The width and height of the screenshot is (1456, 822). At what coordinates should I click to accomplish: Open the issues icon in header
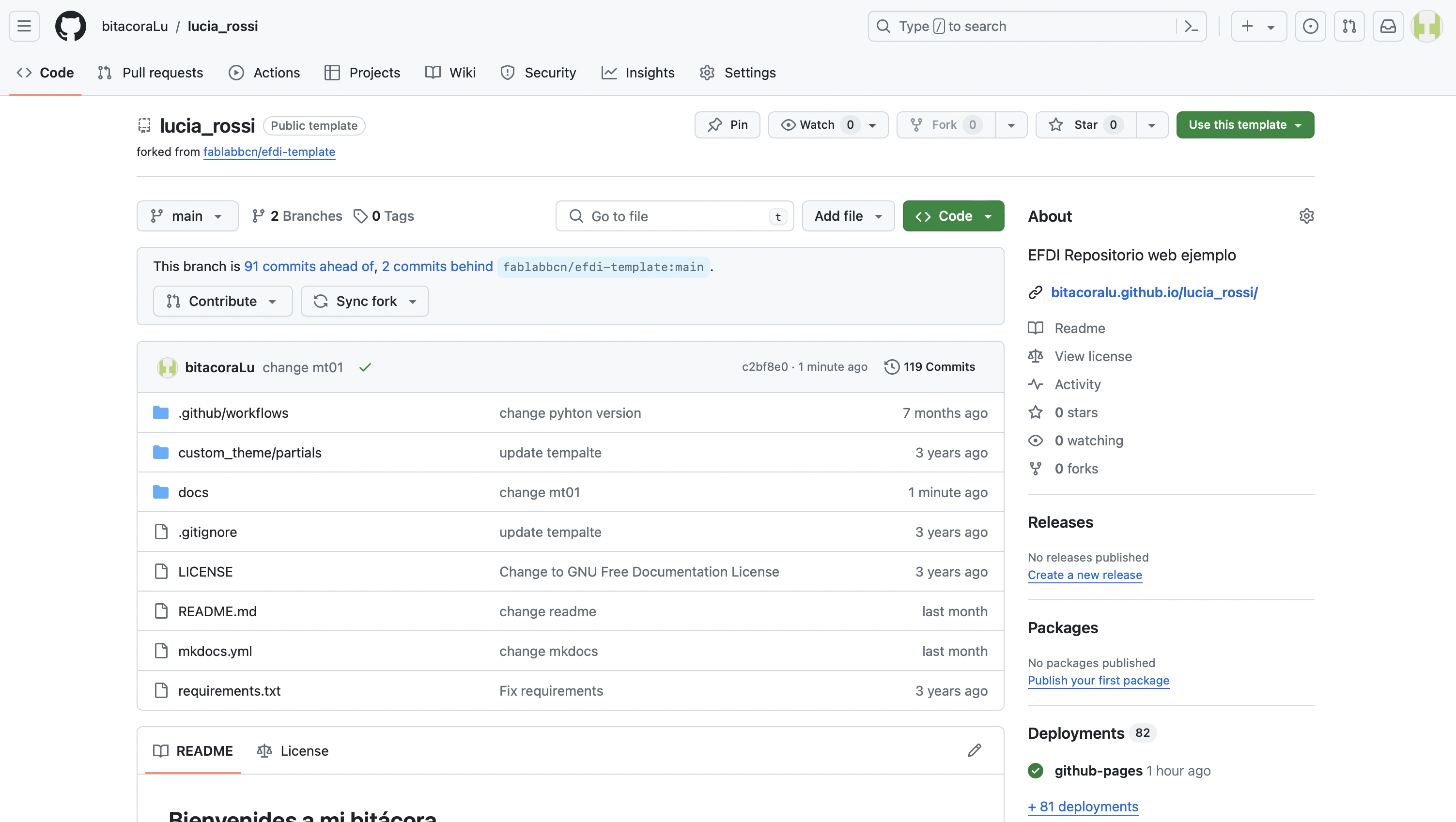1310,26
